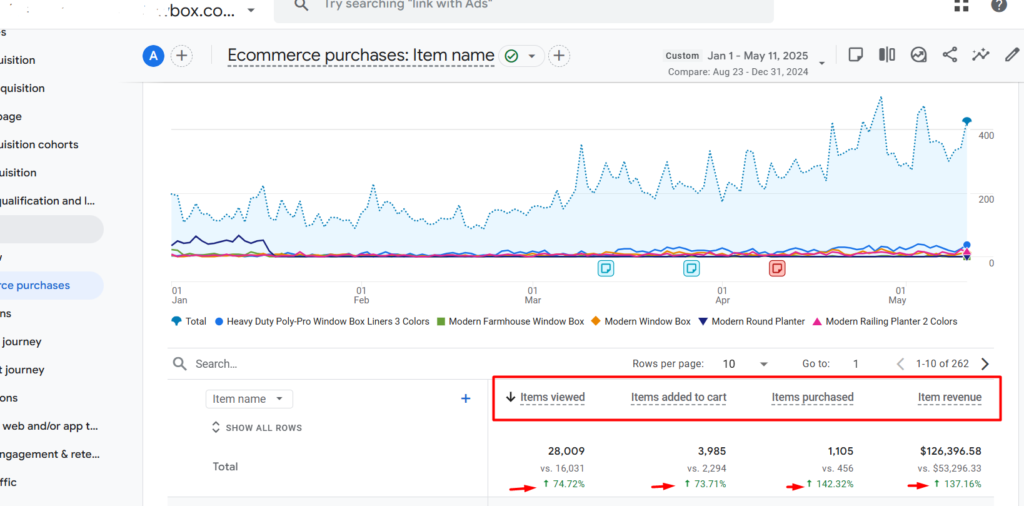1024x506 pixels.
Task: Customize report with pencil icon
Action: 1012,55
